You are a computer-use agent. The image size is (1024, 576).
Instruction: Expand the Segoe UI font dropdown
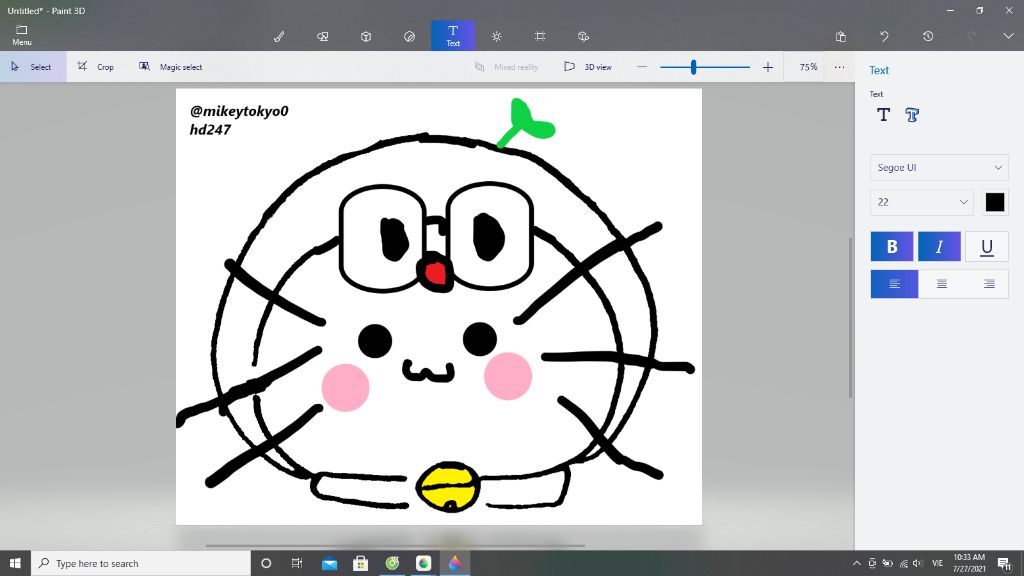coord(939,168)
